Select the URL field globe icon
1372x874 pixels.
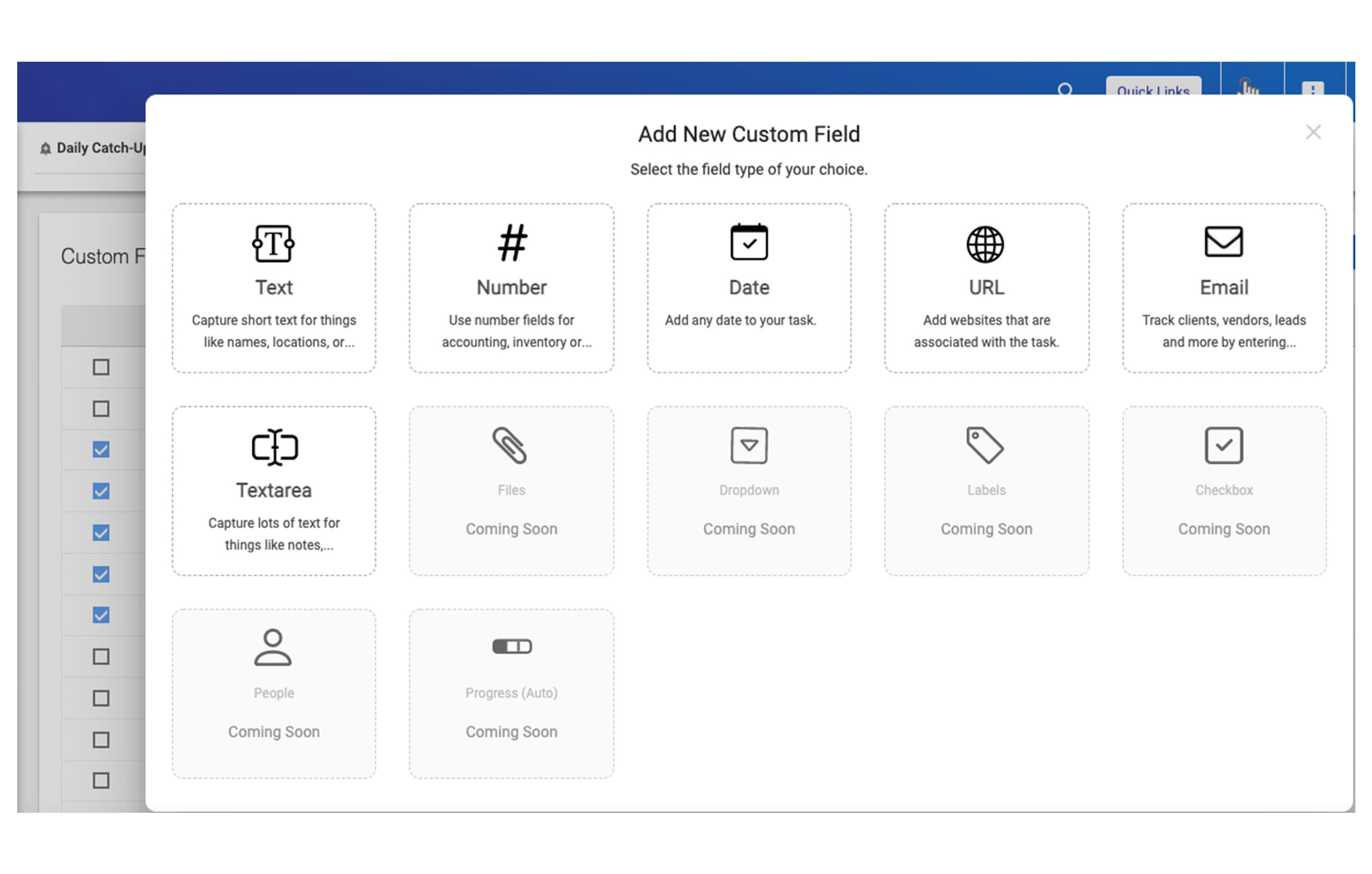tap(986, 244)
